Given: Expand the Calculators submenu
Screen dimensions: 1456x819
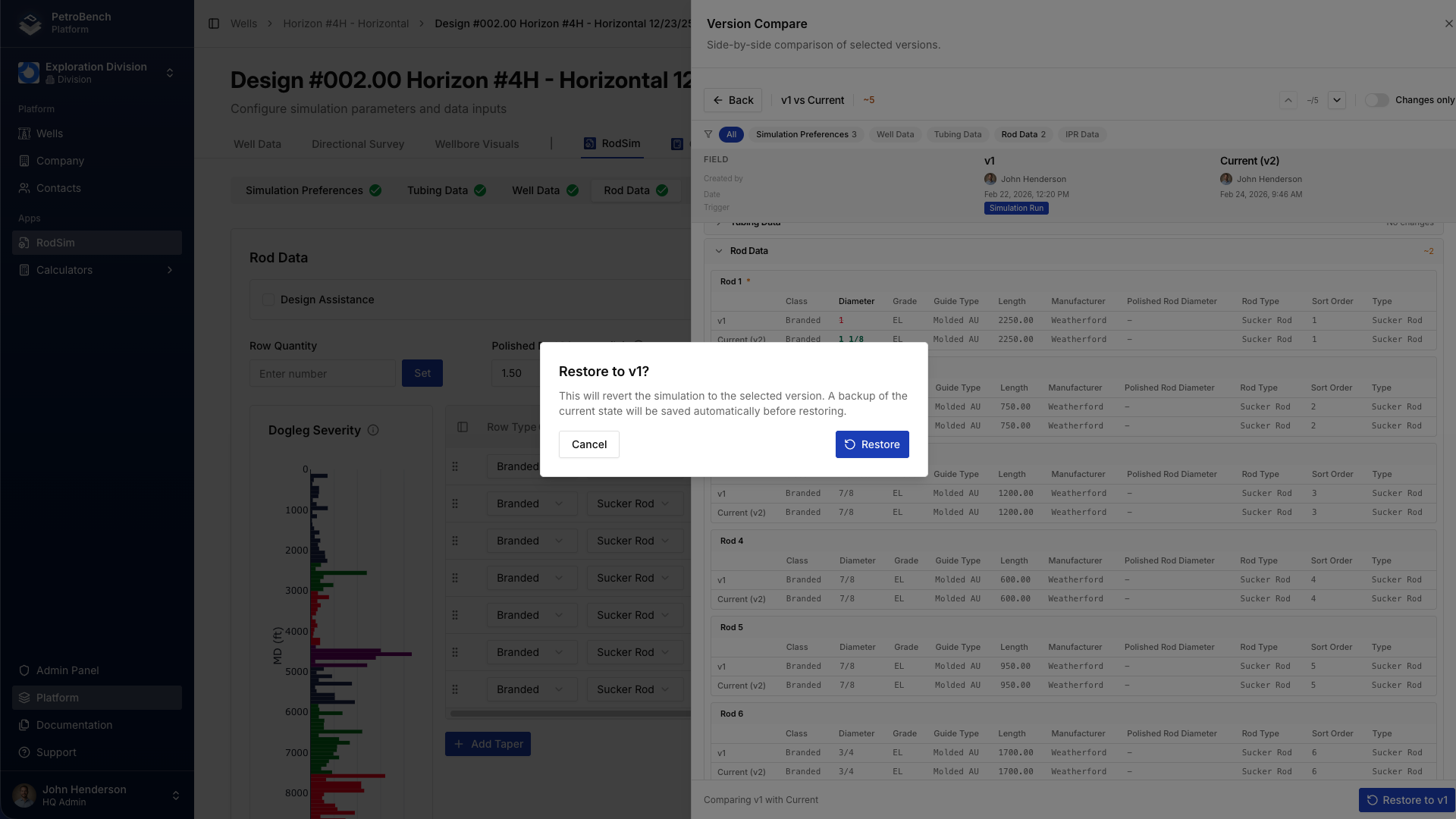Looking at the screenshot, I should tap(169, 270).
